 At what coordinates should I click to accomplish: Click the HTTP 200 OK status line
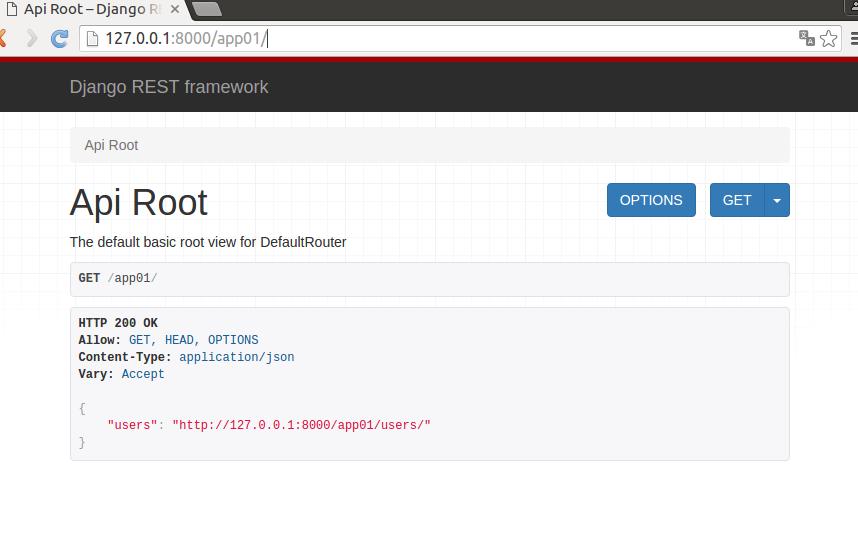118,323
